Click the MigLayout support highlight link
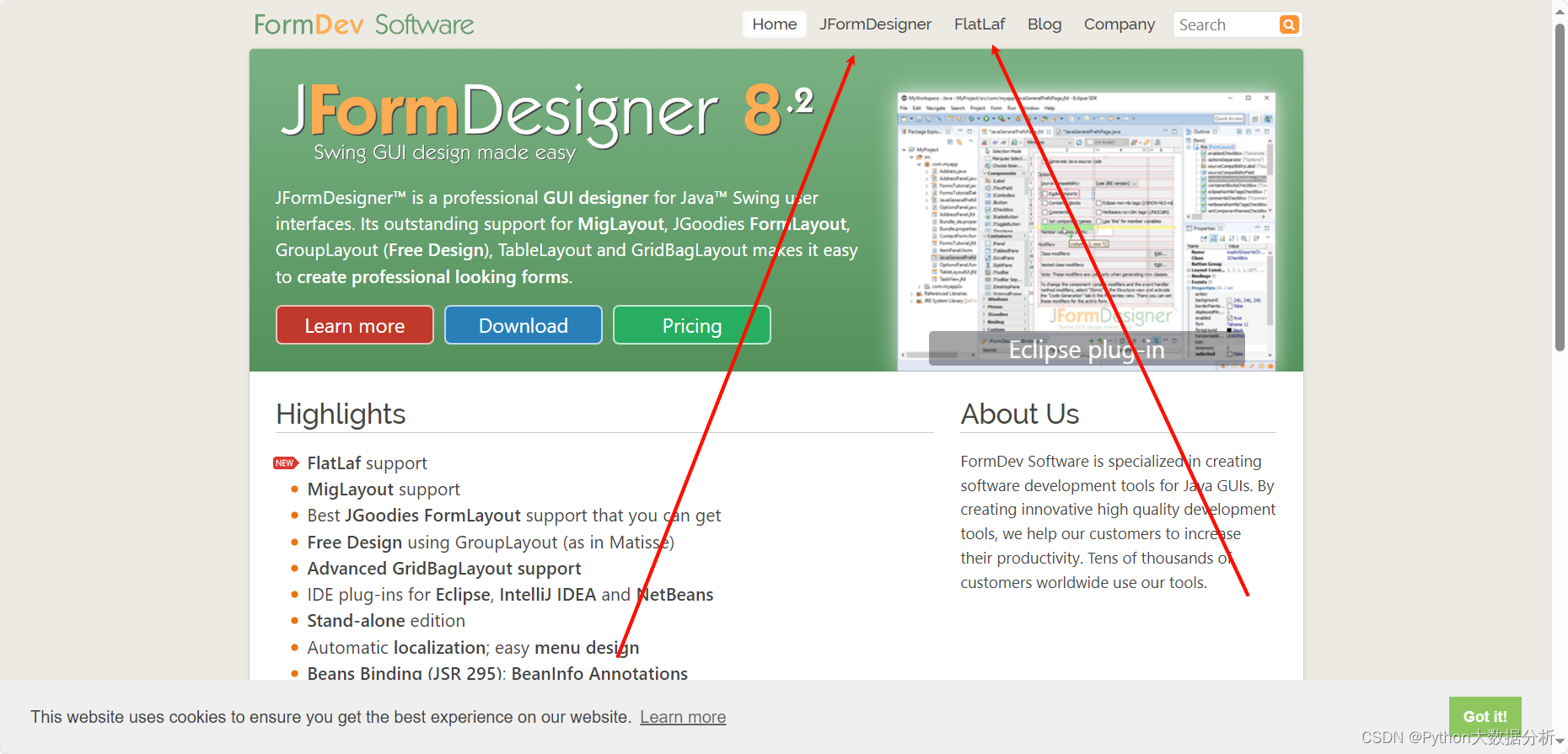Image resolution: width=1568 pixels, height=754 pixels. coord(384,489)
